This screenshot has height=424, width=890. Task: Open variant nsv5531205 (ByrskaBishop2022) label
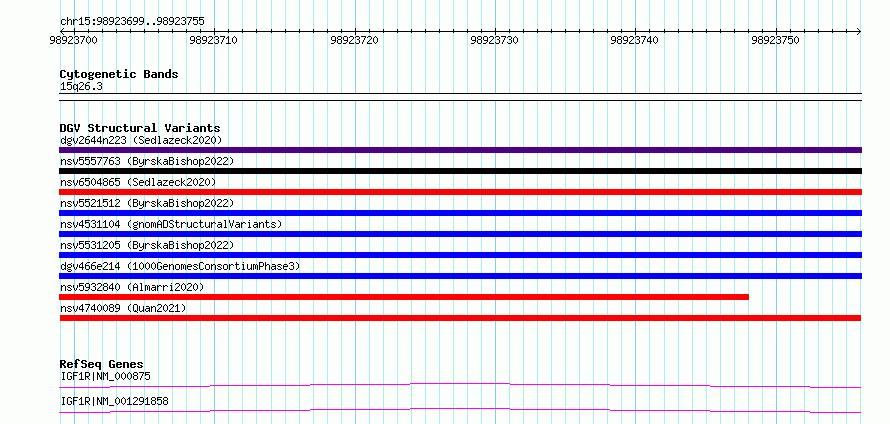(147, 245)
